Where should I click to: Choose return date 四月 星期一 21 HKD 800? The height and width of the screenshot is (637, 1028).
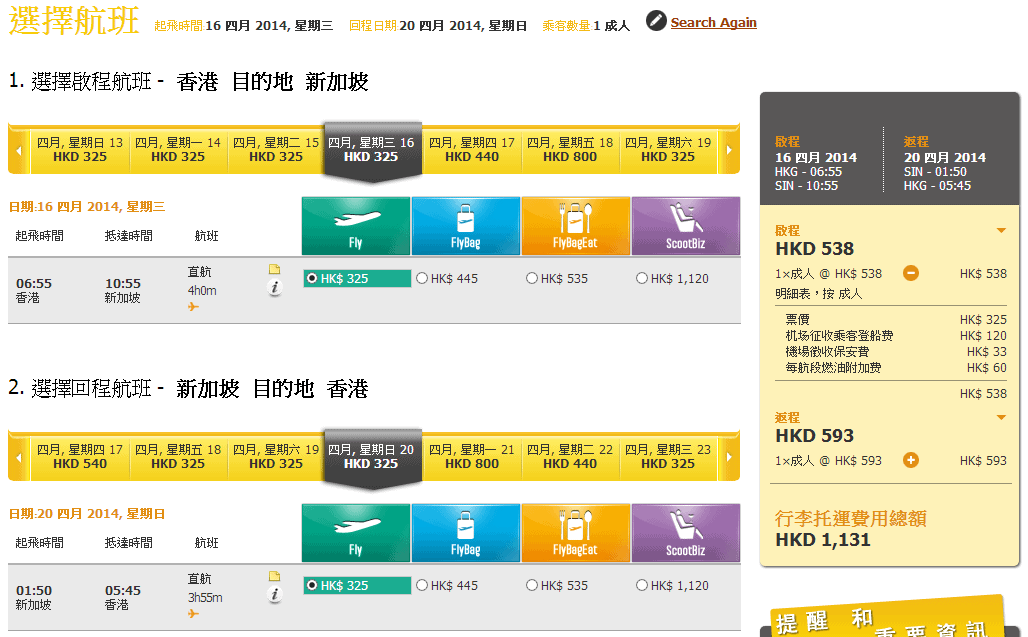click(472, 457)
